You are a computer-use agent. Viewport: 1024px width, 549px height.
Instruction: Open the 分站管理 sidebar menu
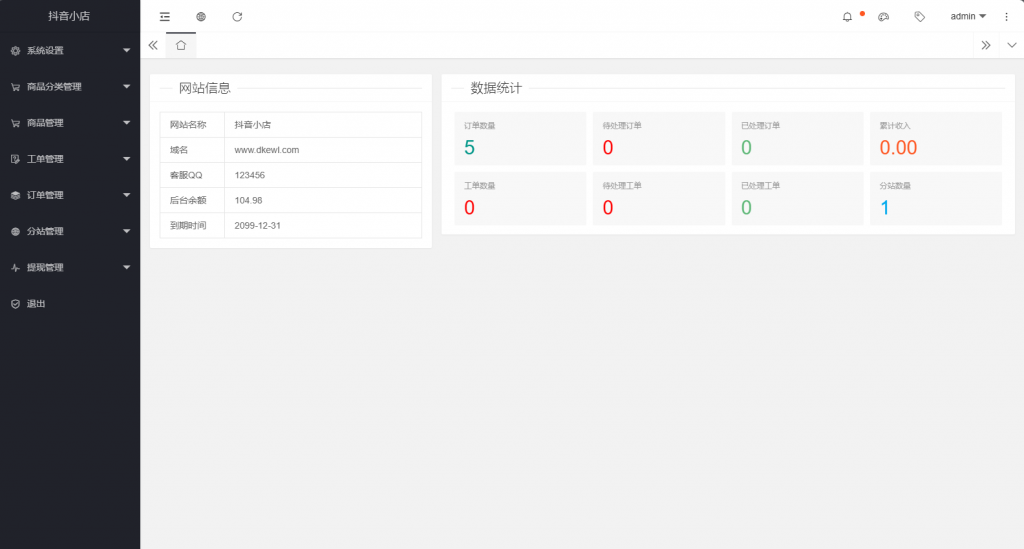tap(70, 231)
